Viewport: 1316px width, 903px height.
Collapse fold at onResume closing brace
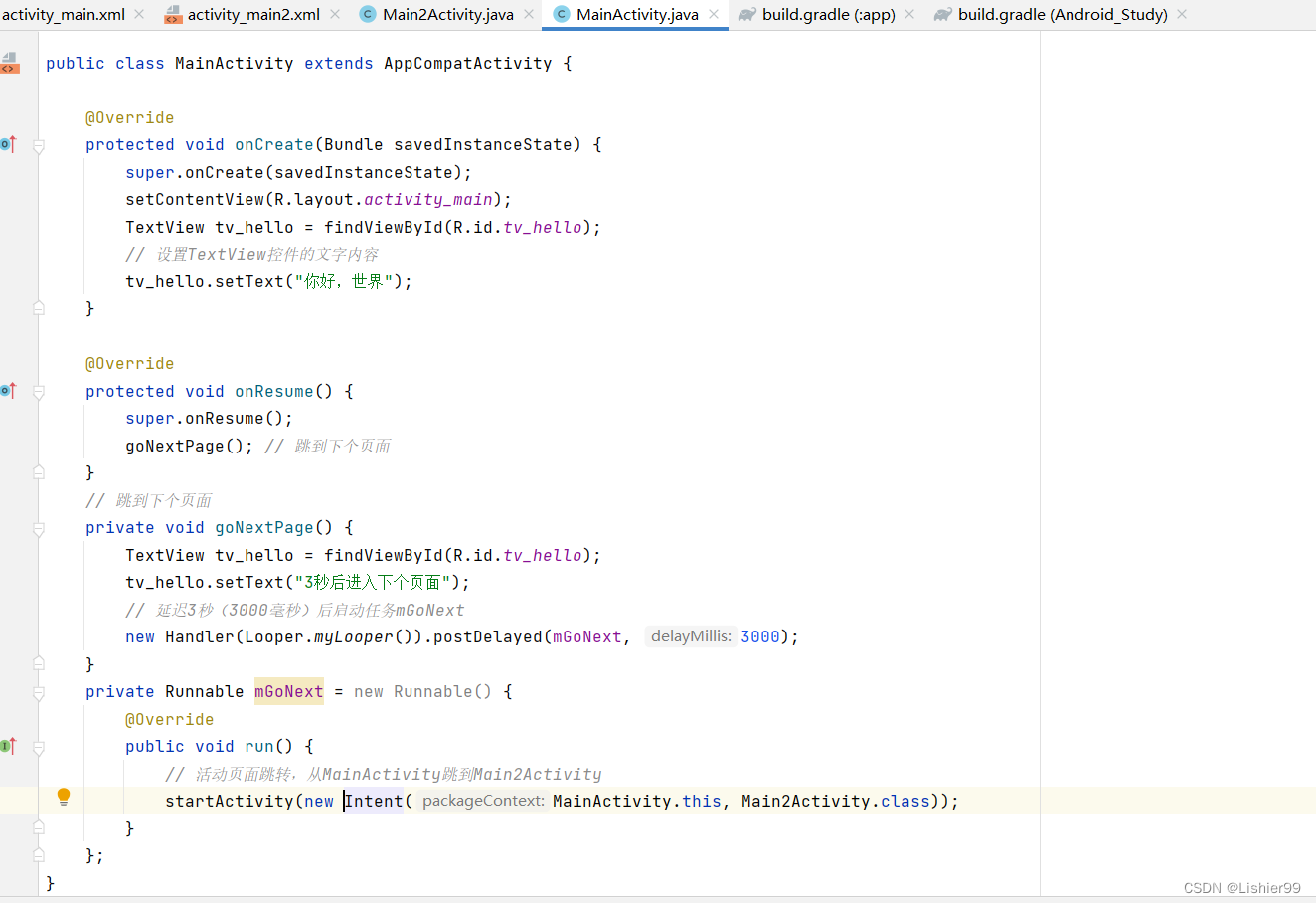[x=39, y=472]
